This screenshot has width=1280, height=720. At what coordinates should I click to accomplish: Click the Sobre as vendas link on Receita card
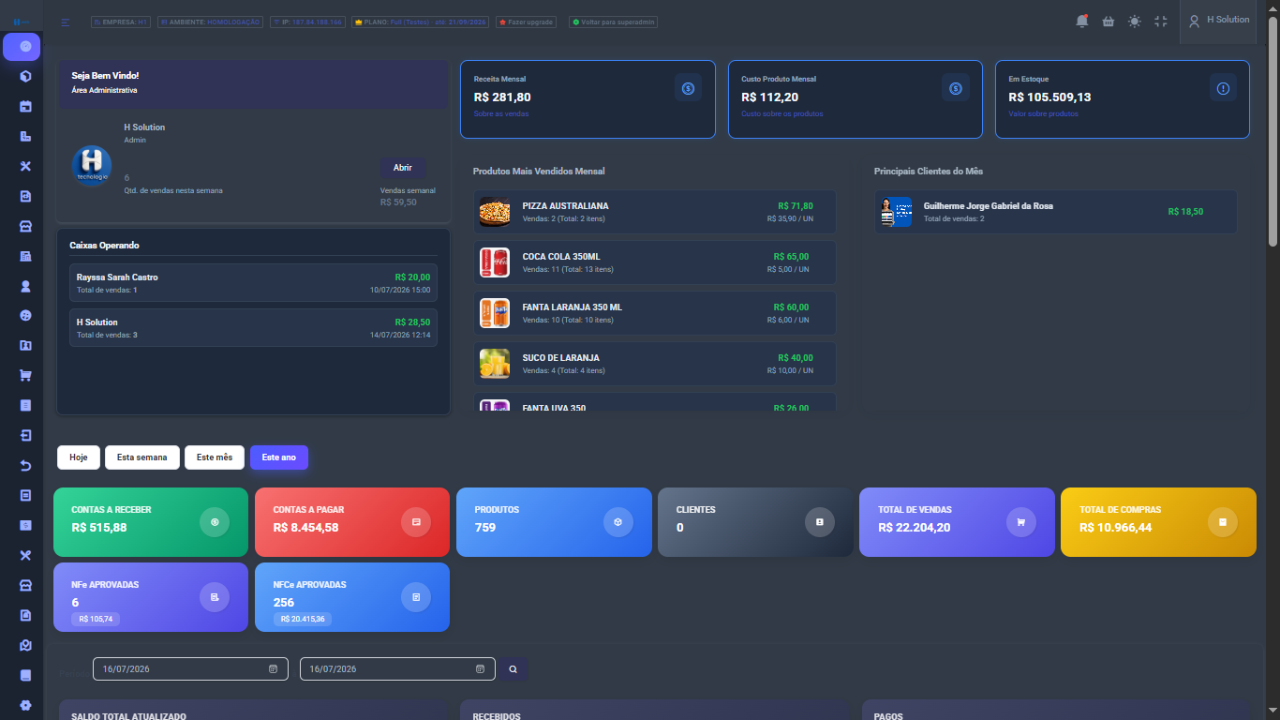point(501,114)
